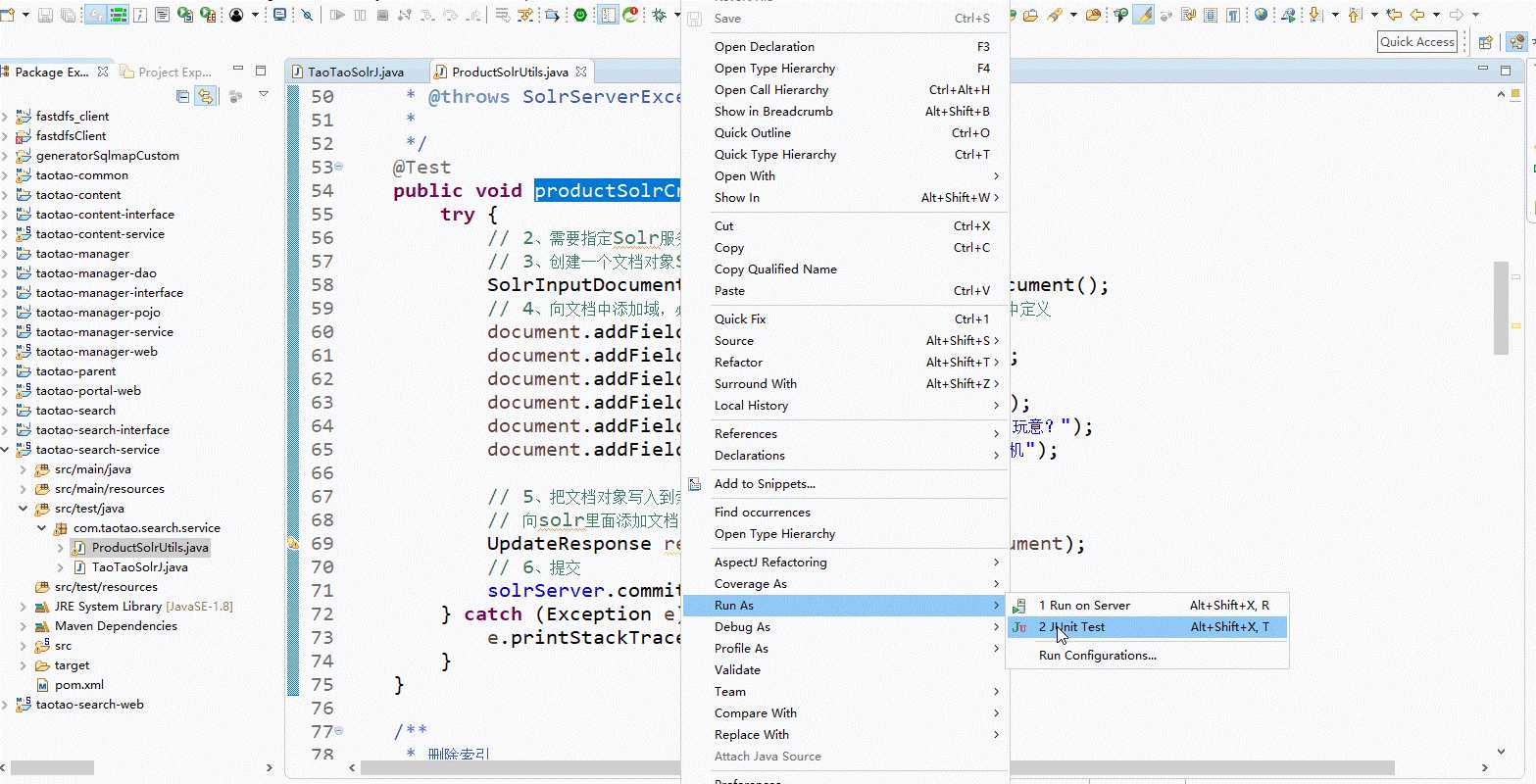The image size is (1536, 784).
Task: Click the Step Return icon
Action: tap(473, 15)
